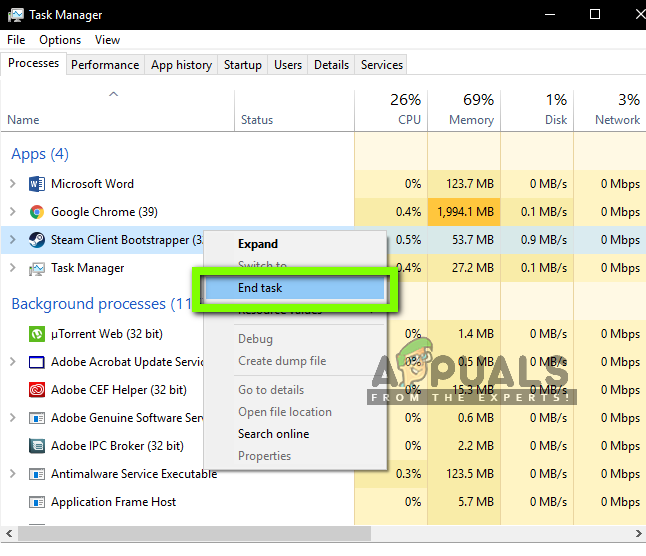Image resolution: width=646 pixels, height=556 pixels.
Task: Expand the Task Manager process group
Action: point(13,268)
